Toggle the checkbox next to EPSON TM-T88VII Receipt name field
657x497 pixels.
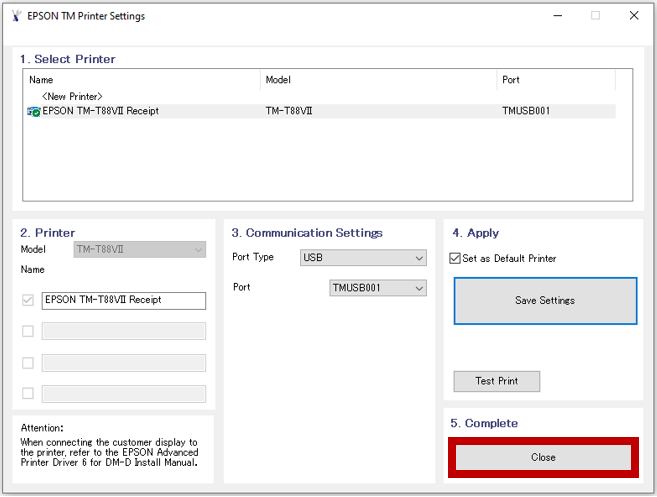coord(28,300)
